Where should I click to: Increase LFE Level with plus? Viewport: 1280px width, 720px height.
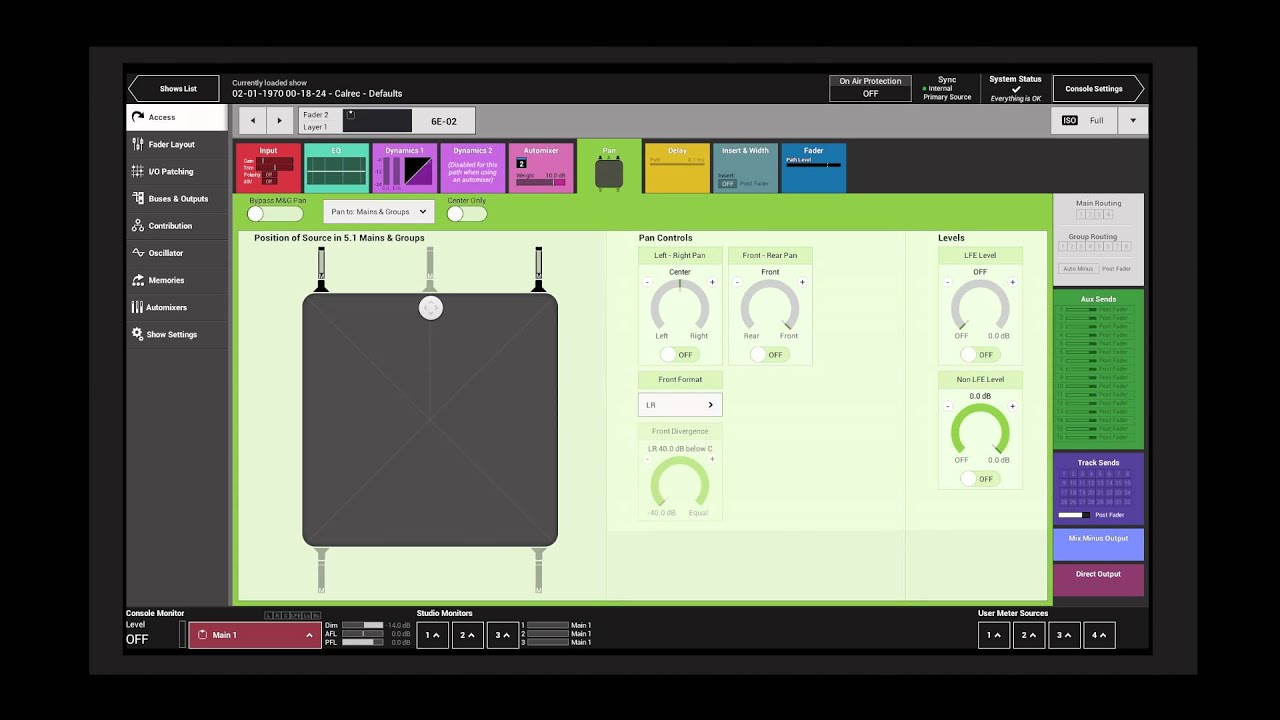[1012, 282]
